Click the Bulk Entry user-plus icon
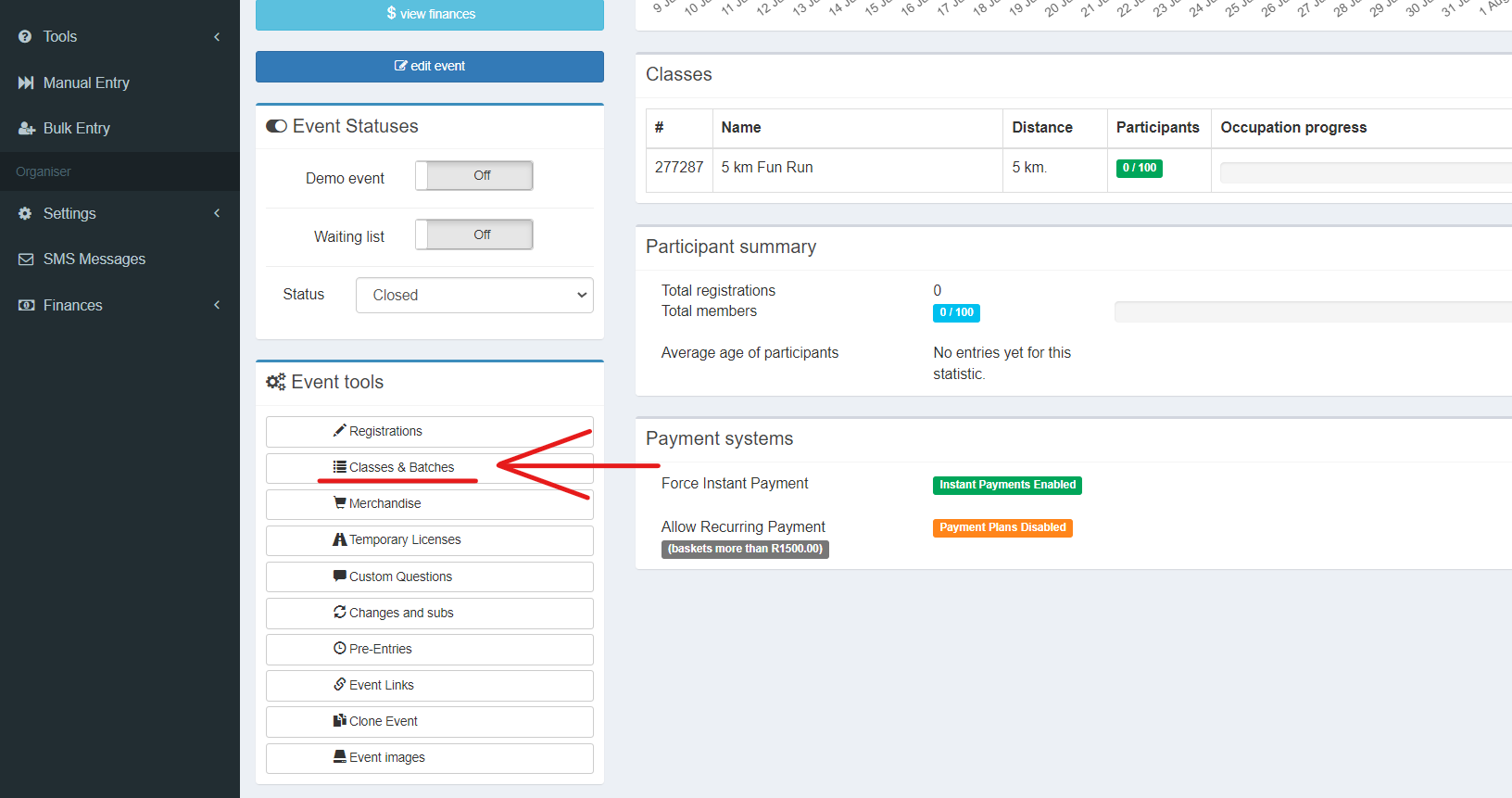 coord(26,128)
